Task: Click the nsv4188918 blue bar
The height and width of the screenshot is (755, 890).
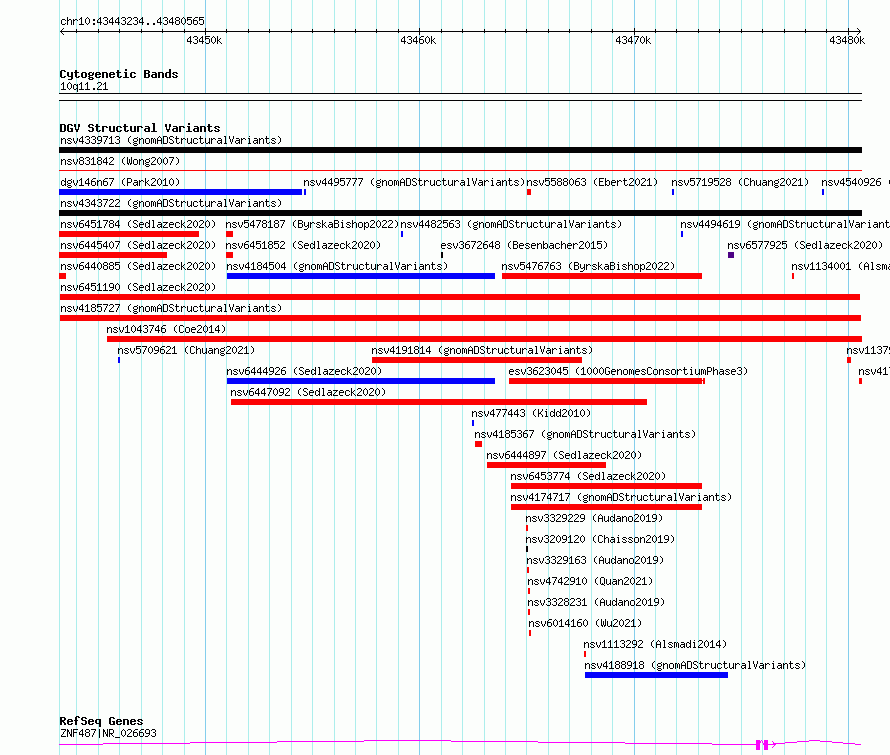Action: [656, 675]
